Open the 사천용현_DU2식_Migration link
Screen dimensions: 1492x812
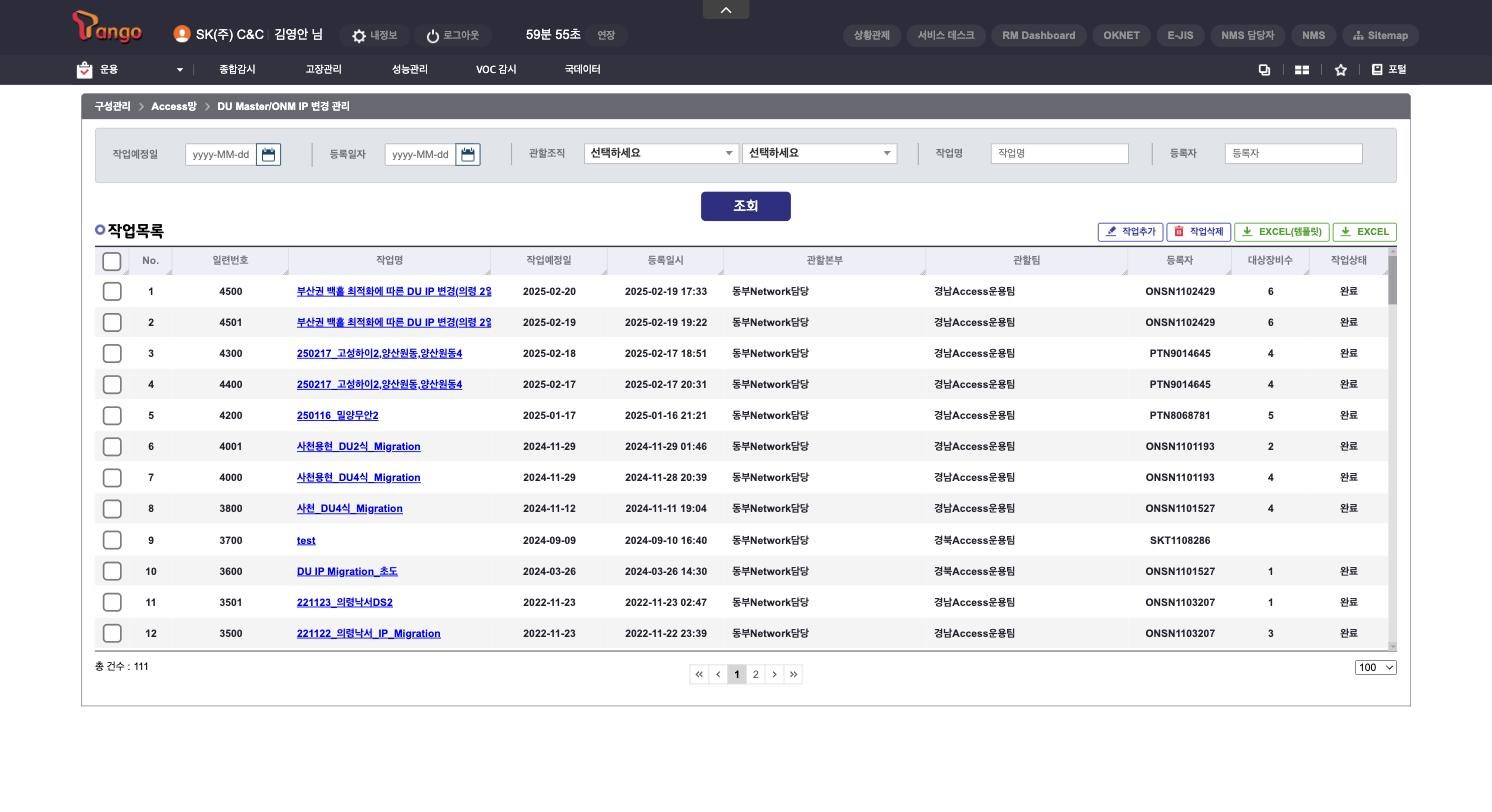pos(358,447)
